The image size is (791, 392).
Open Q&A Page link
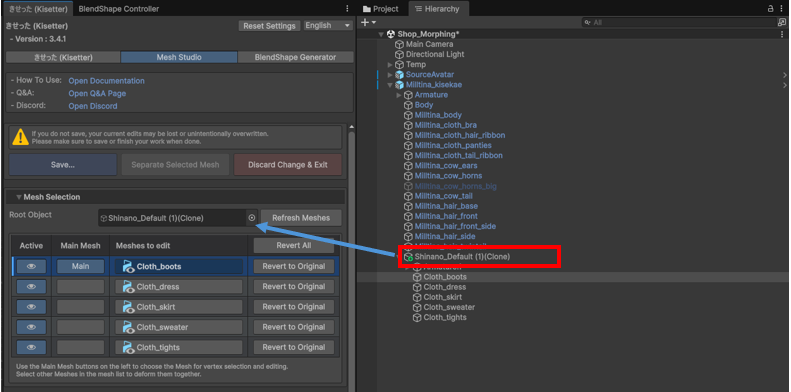point(97,93)
